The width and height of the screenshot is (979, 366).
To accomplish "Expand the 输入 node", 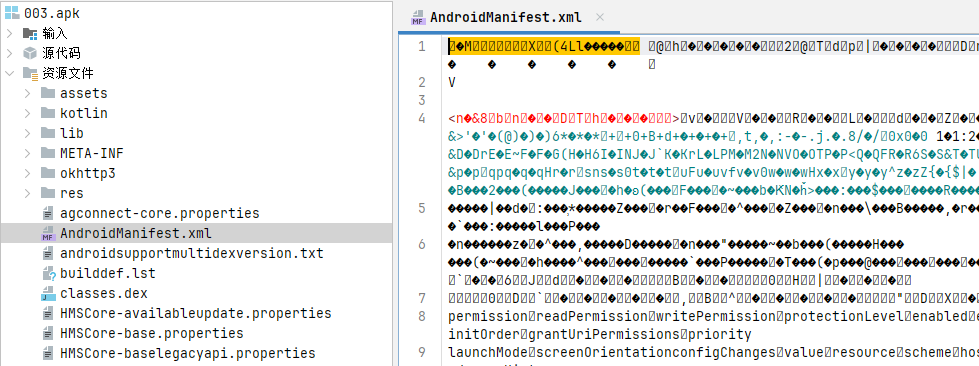I will [x=9, y=33].
